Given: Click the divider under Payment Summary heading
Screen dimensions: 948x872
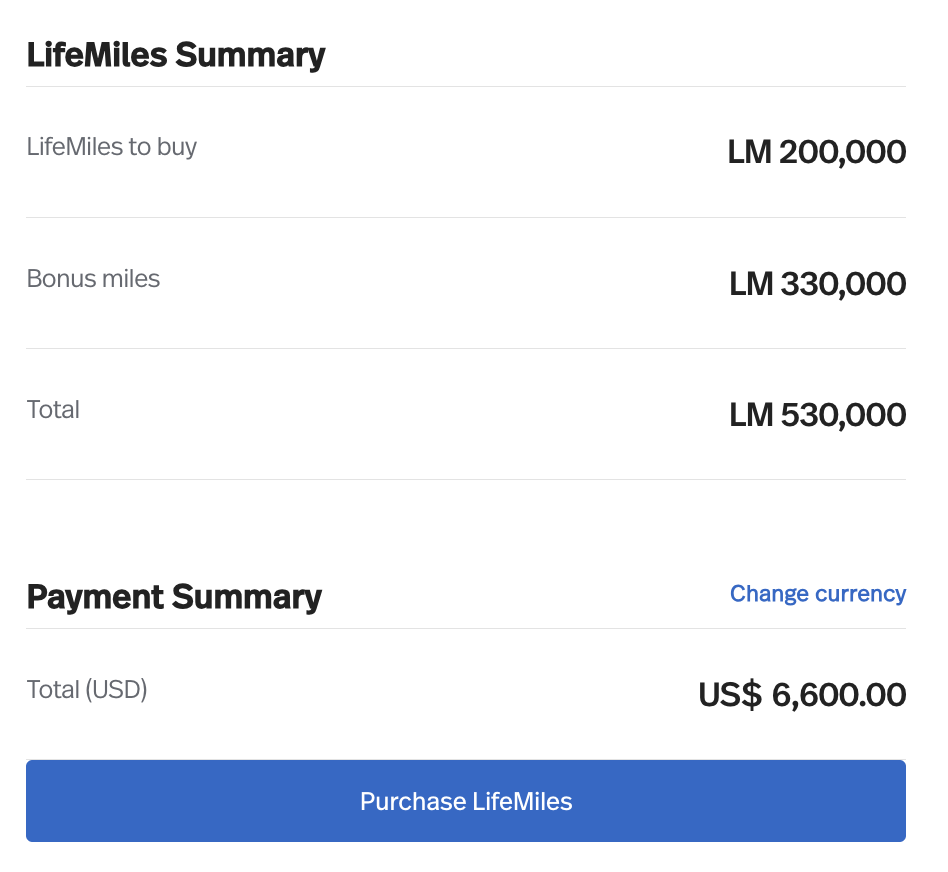Looking at the screenshot, I should pyautogui.click(x=466, y=629).
